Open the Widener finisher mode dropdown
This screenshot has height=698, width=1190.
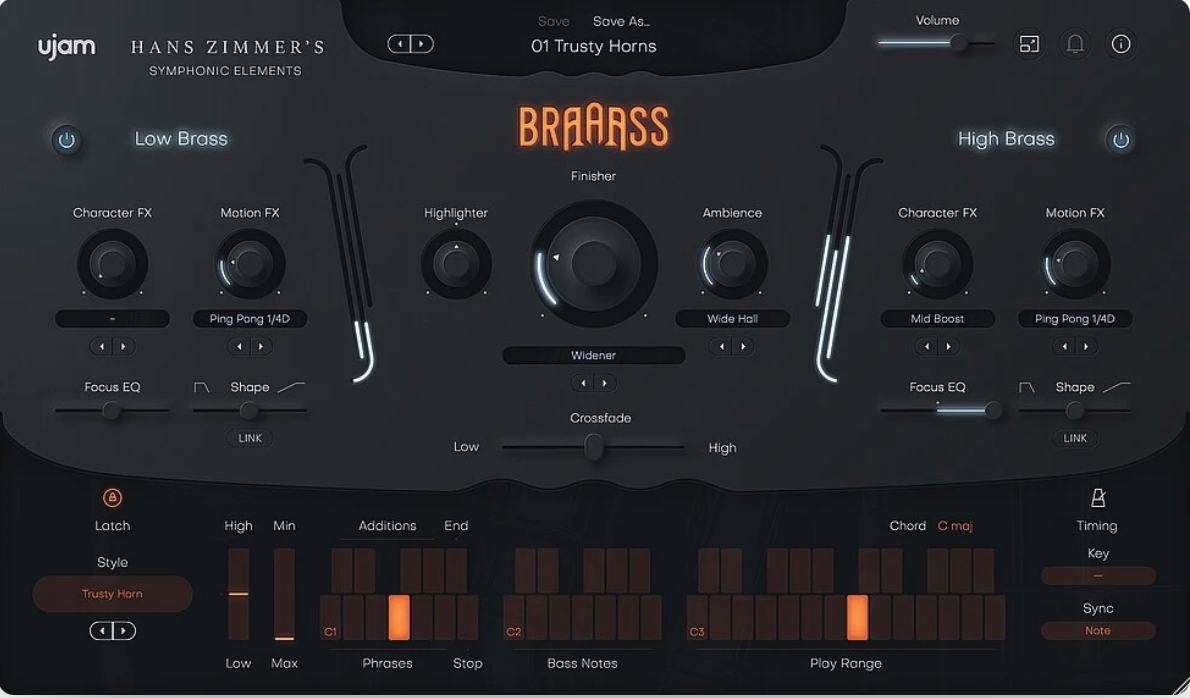click(x=593, y=355)
